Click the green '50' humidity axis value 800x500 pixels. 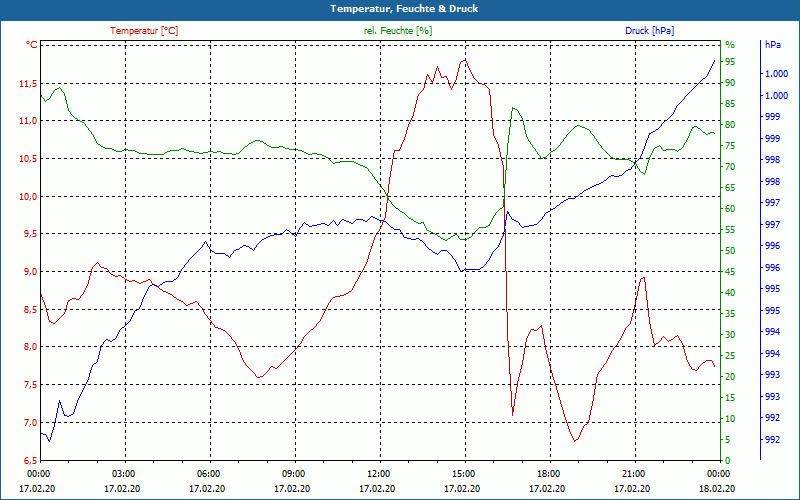tap(730, 251)
